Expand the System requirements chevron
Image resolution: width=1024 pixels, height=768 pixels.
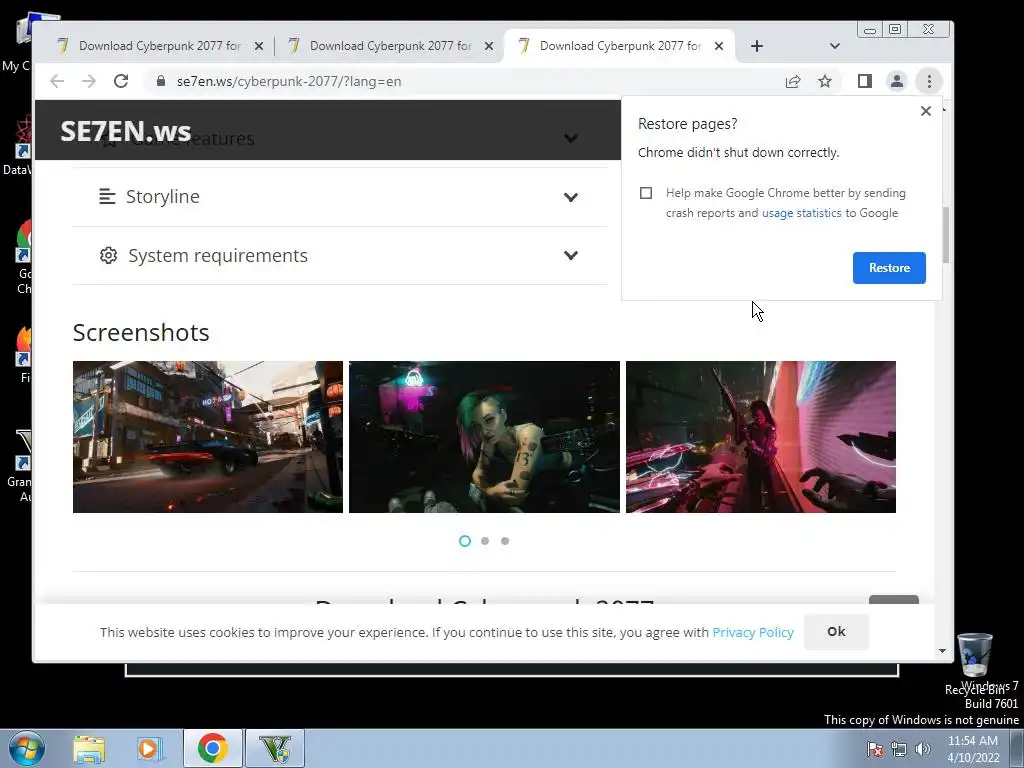coord(571,255)
